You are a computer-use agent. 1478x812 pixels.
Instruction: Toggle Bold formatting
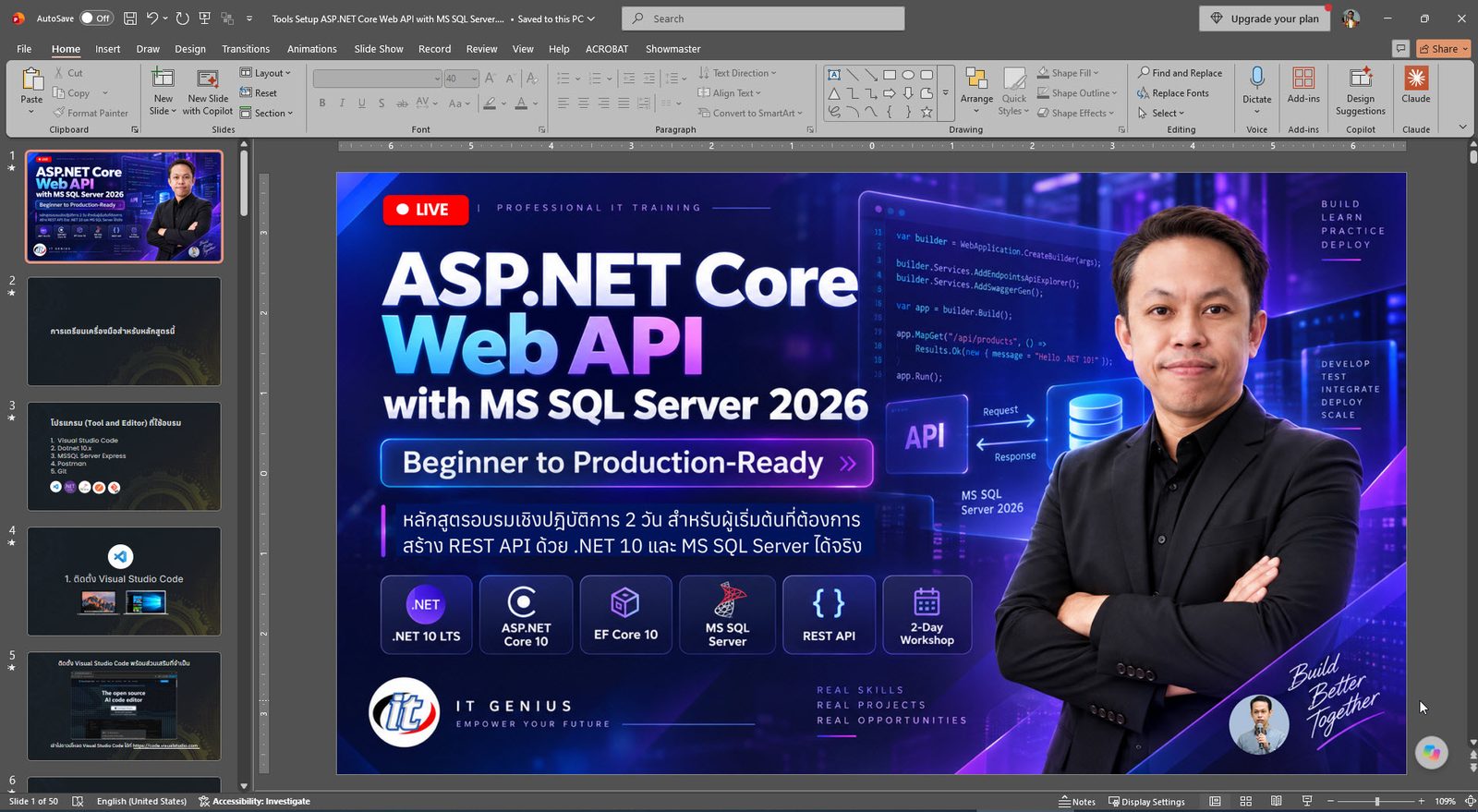(322, 103)
